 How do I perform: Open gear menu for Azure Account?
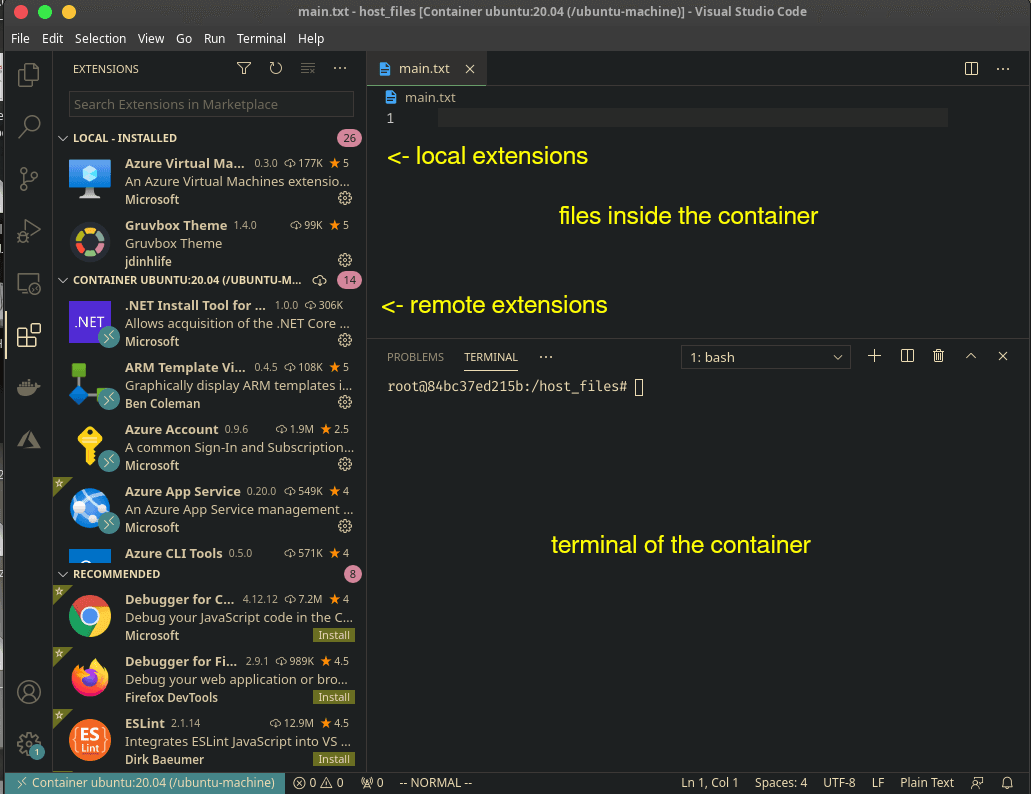pyautogui.click(x=345, y=465)
